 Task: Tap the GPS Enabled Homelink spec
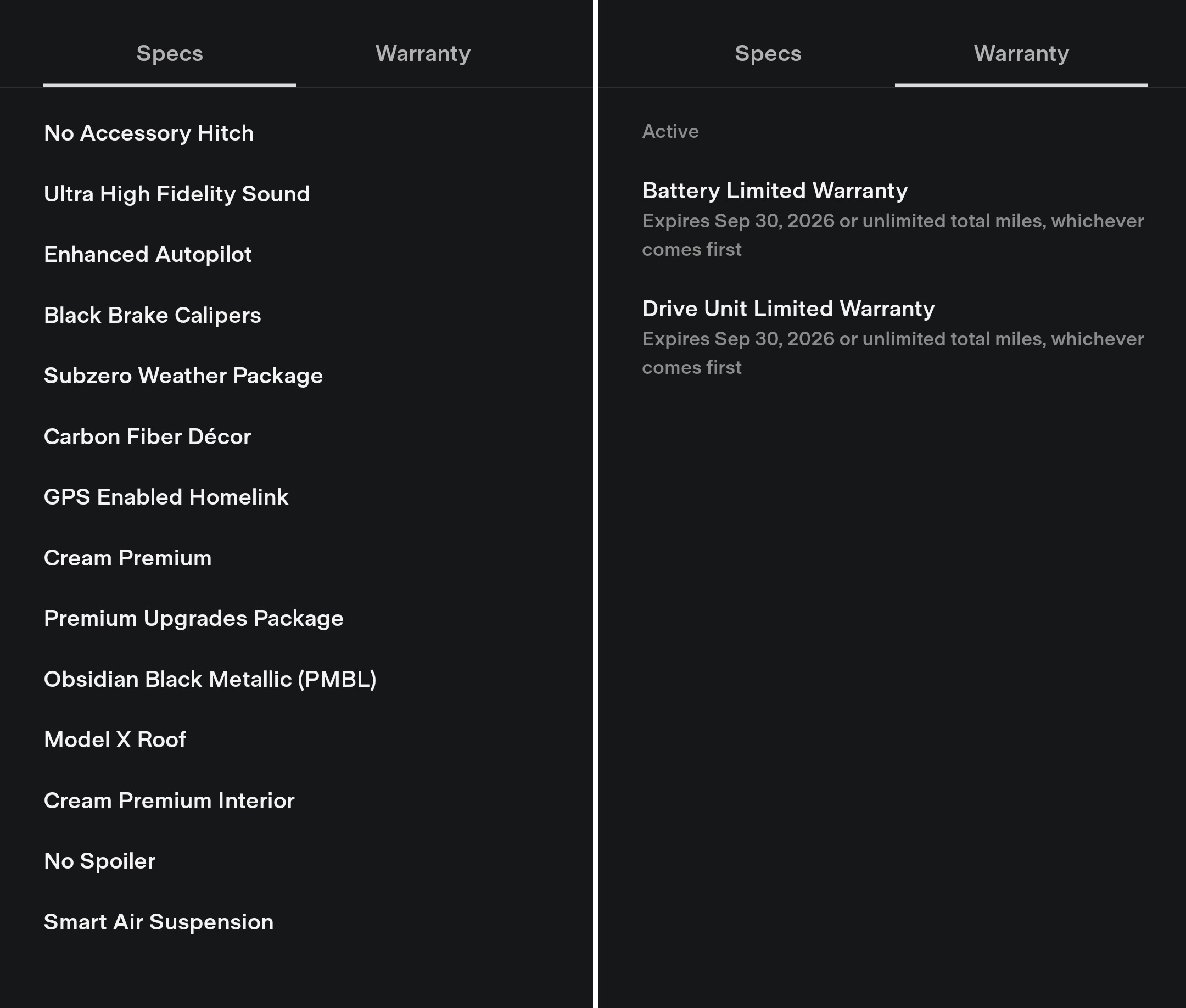(166, 497)
